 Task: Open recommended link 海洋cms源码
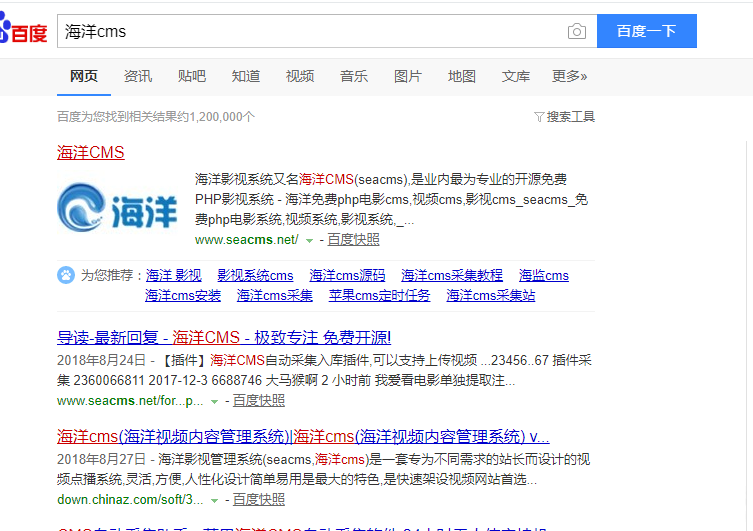347,275
